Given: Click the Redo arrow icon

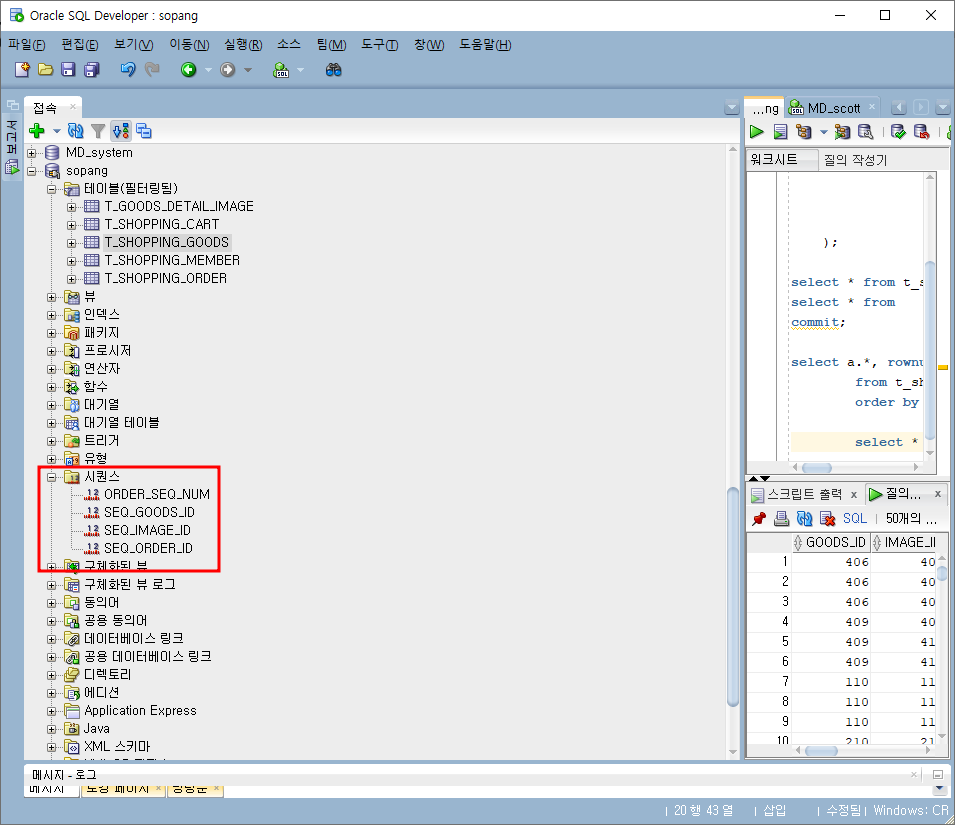Looking at the screenshot, I should [x=152, y=70].
